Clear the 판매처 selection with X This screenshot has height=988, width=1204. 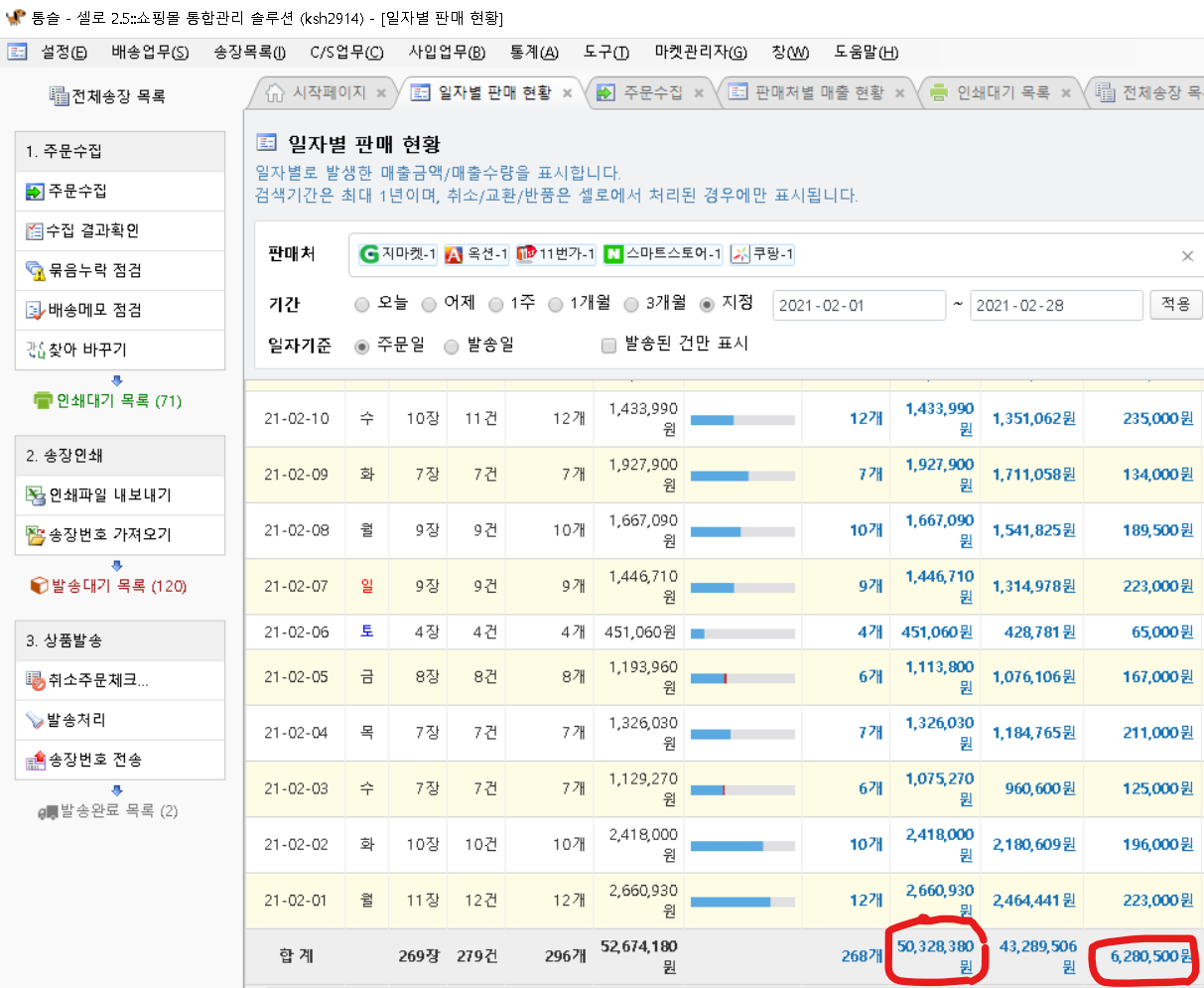click(x=1187, y=256)
